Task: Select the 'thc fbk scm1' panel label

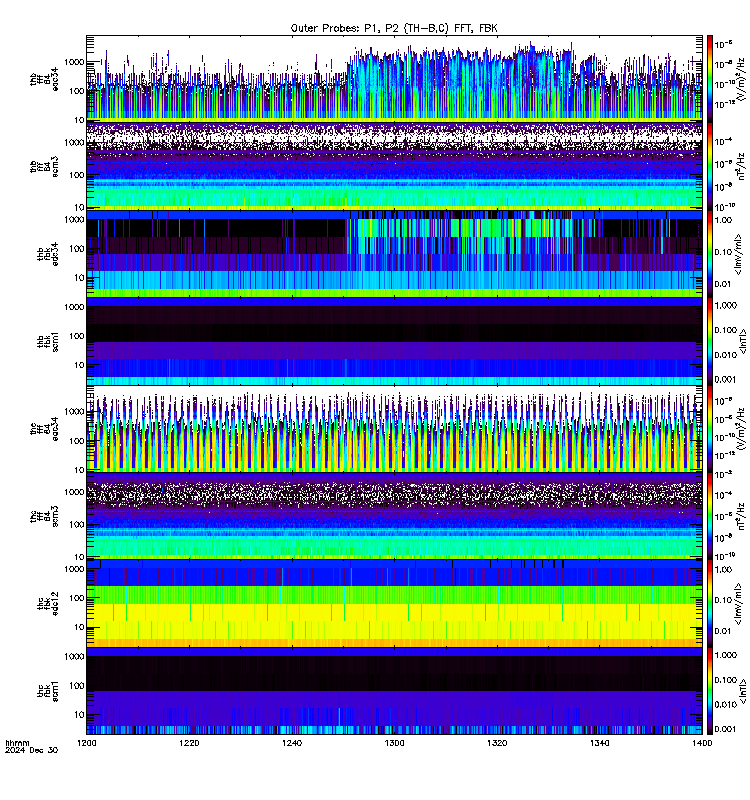Action: 47,691
